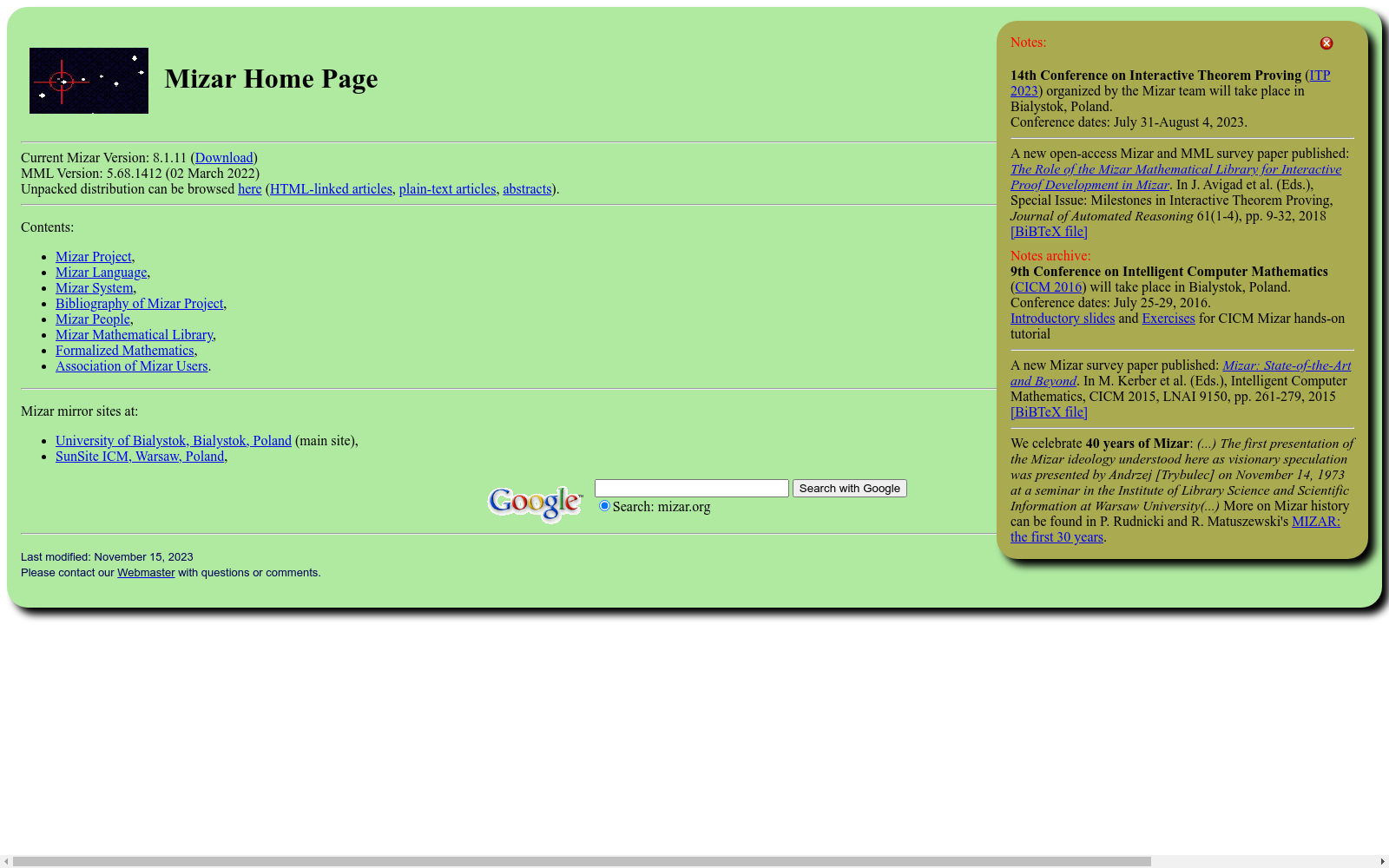
Task: Select the 'Search: mizar.org' radio button
Action: coord(604,506)
